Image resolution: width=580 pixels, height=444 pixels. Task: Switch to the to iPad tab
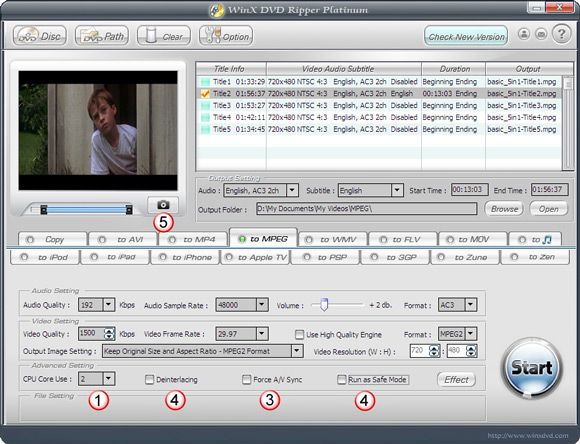tap(115, 257)
